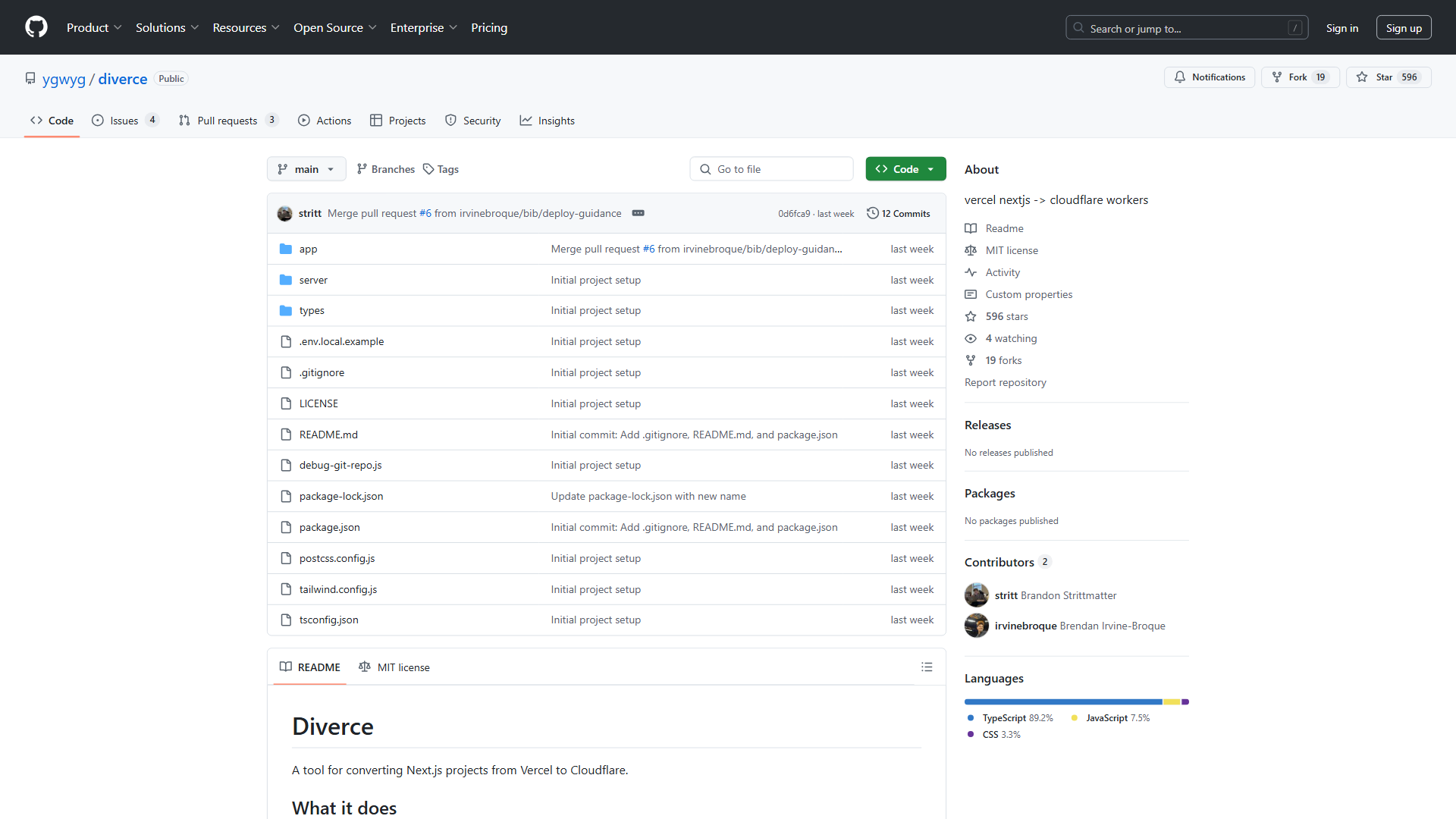Image resolution: width=1456 pixels, height=819 pixels.
Task: Click Report repository link
Action: [x=1005, y=382]
